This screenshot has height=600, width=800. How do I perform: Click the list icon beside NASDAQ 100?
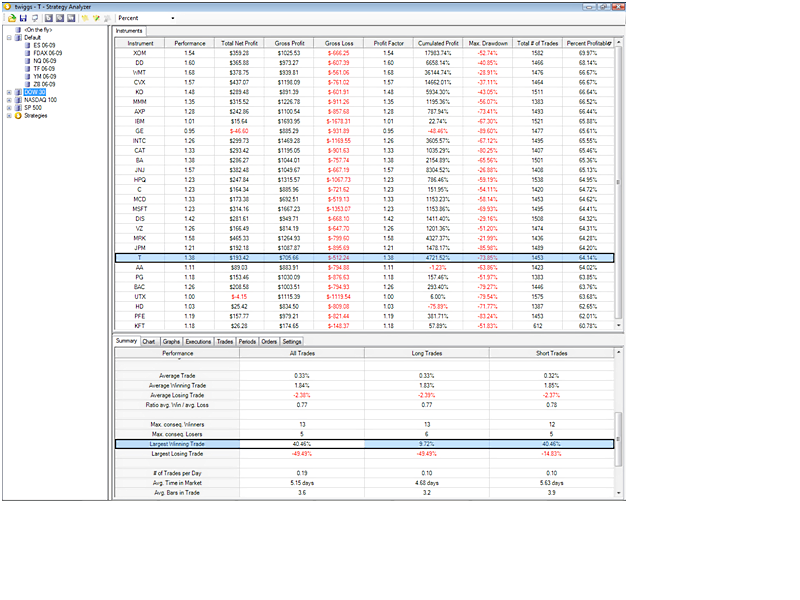pyautogui.click(x=18, y=100)
